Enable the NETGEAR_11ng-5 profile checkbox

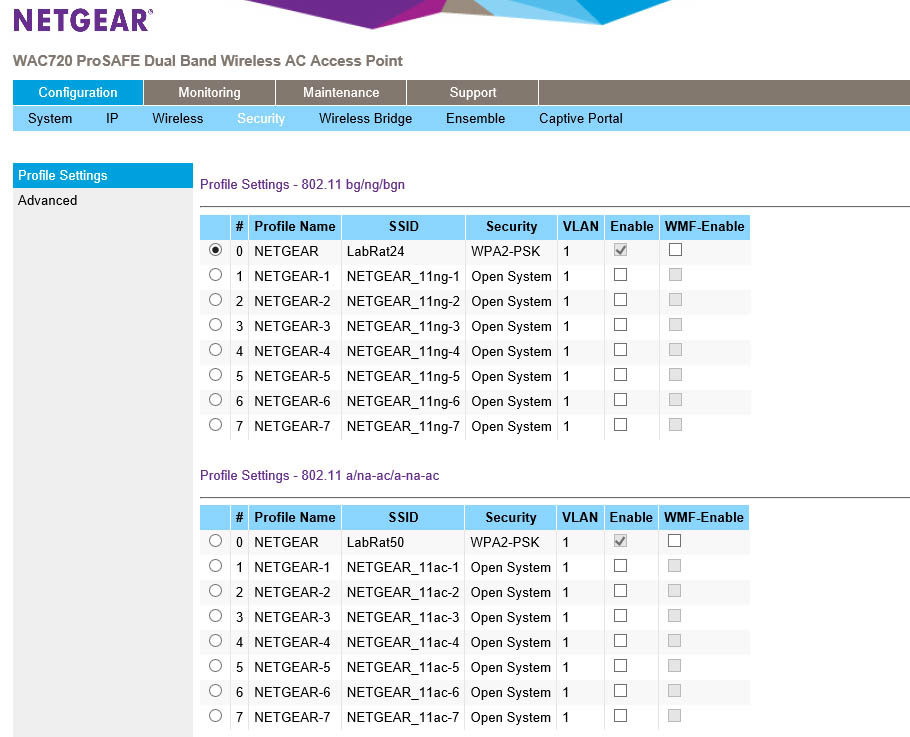click(x=620, y=374)
